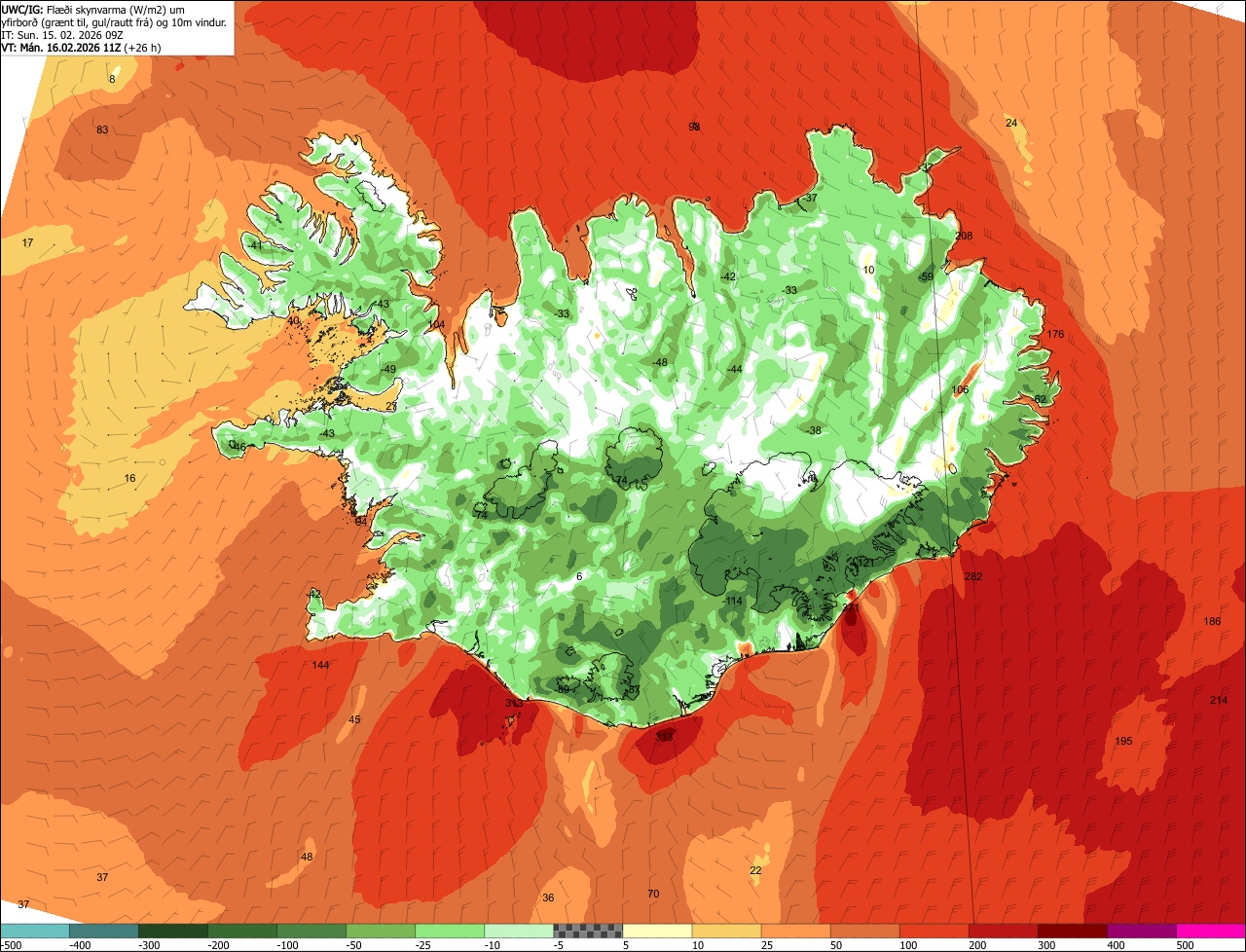The width and height of the screenshot is (1246, 952).
Task: Click the map value '186' in the eastern sea
Action: [1212, 621]
